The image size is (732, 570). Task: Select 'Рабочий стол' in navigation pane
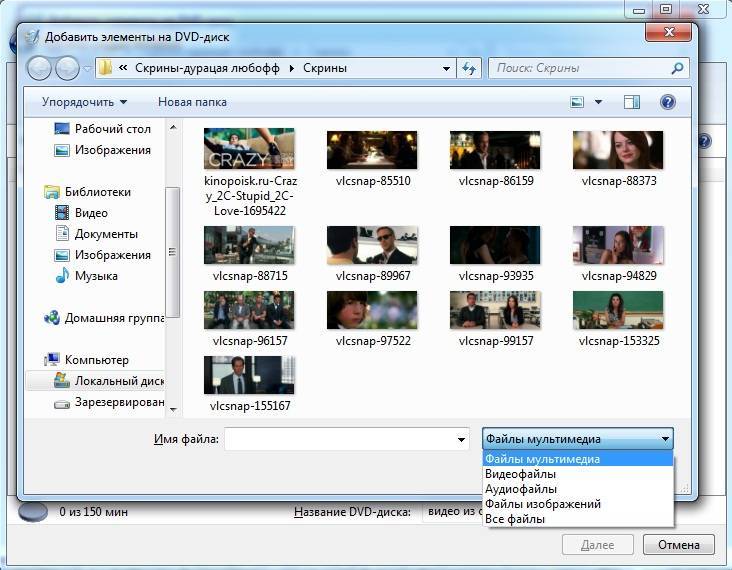point(103,129)
